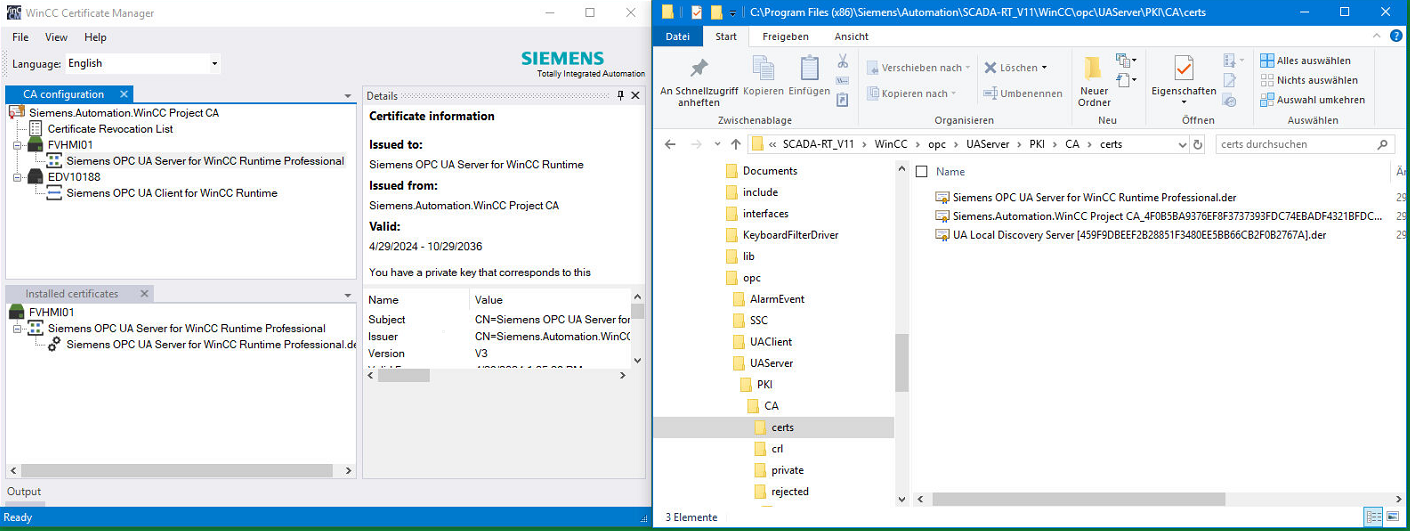
Task: Click the scissors cut icon in the ribbon
Action: pos(843,61)
